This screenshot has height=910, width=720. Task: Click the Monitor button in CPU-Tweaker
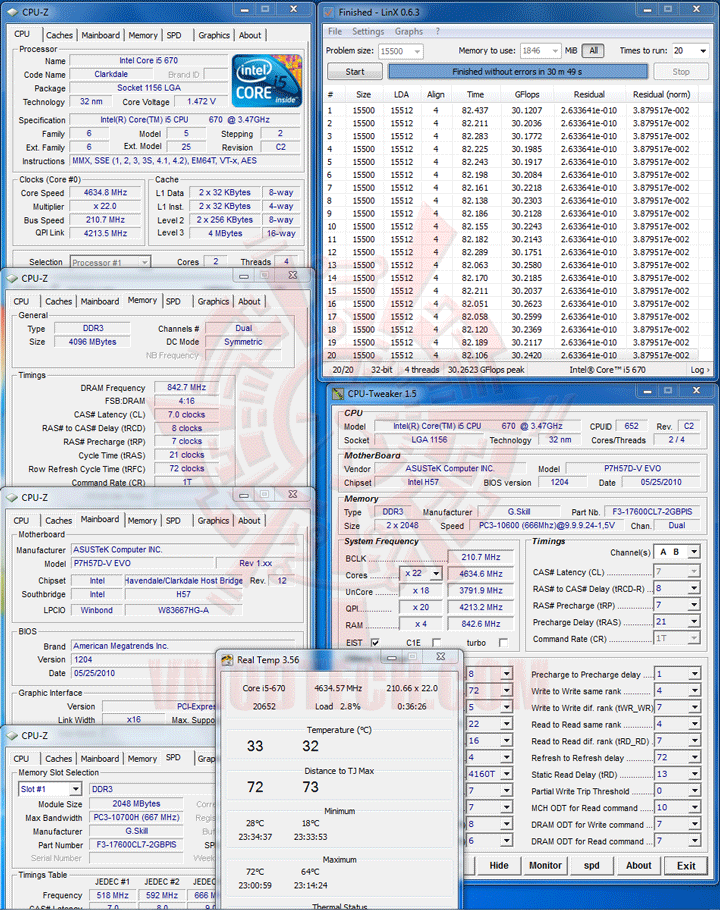[545, 865]
